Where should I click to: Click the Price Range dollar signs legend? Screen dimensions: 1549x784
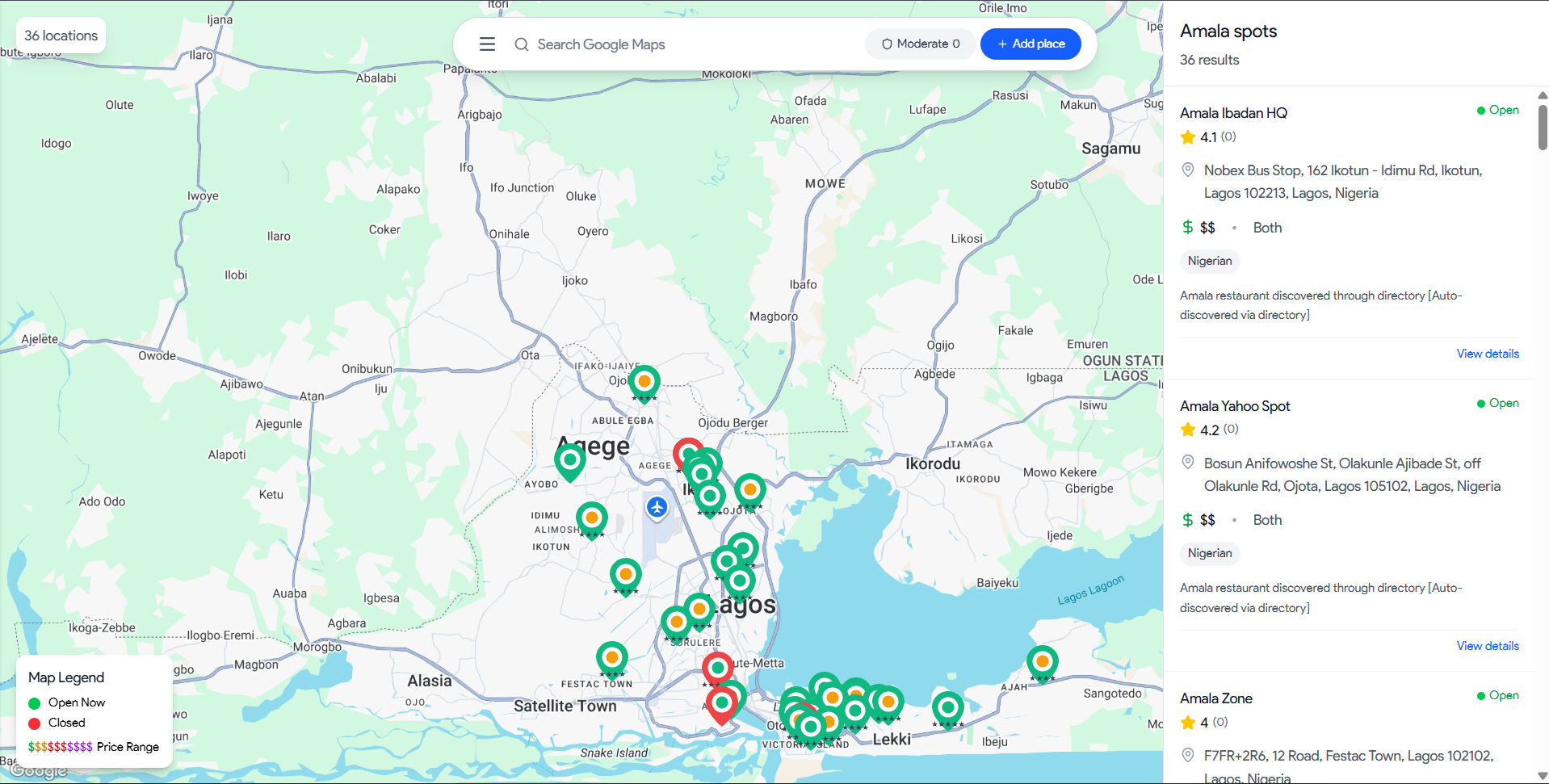[x=61, y=747]
